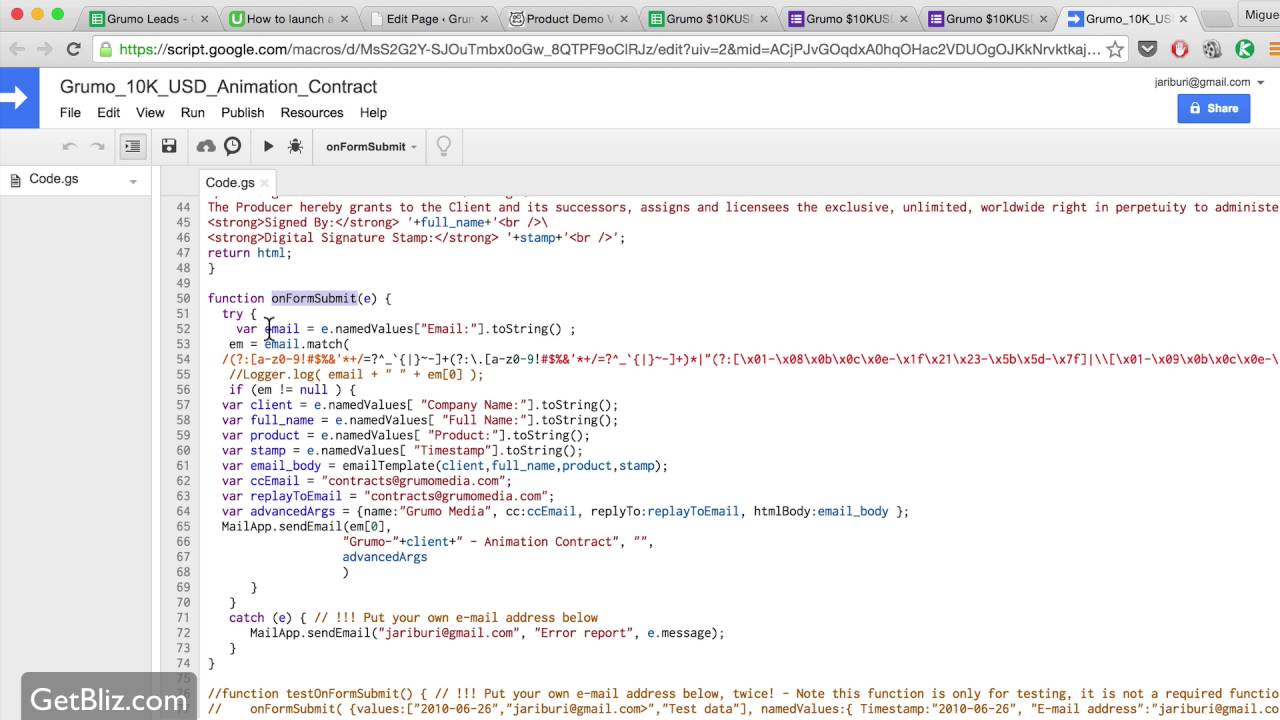The height and width of the screenshot is (720, 1280).
Task: Close the Code.gs editor tab
Action: point(264,183)
